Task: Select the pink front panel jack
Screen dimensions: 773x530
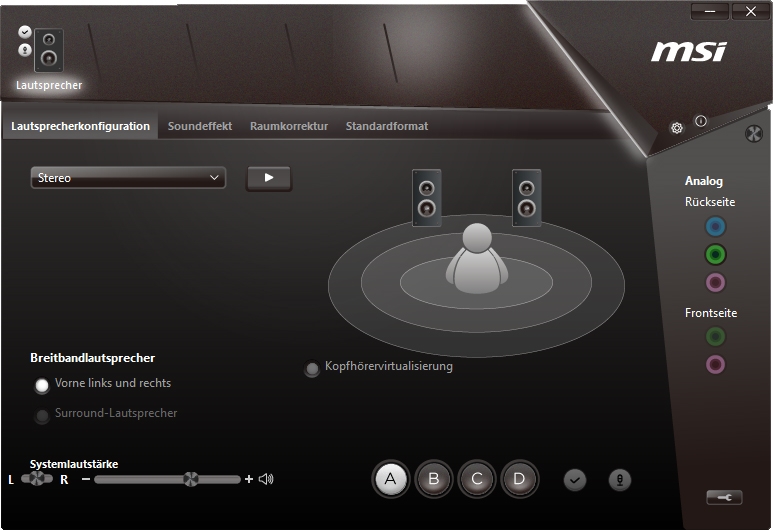Action: [715, 365]
